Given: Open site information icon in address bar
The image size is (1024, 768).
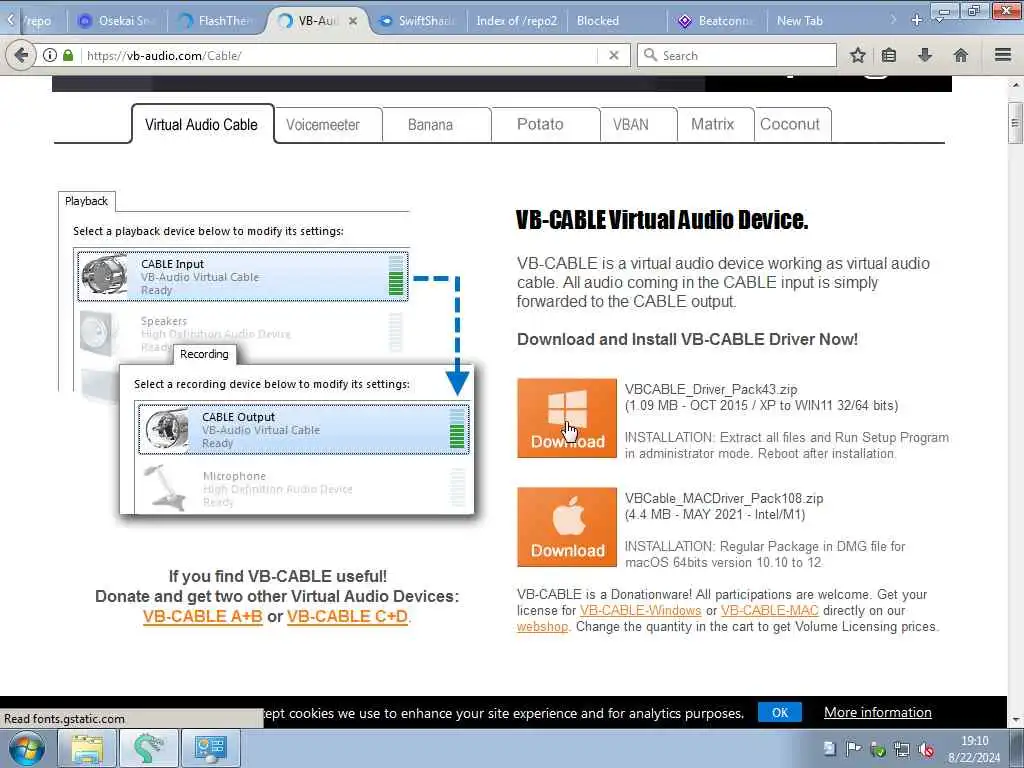Looking at the screenshot, I should (50, 56).
